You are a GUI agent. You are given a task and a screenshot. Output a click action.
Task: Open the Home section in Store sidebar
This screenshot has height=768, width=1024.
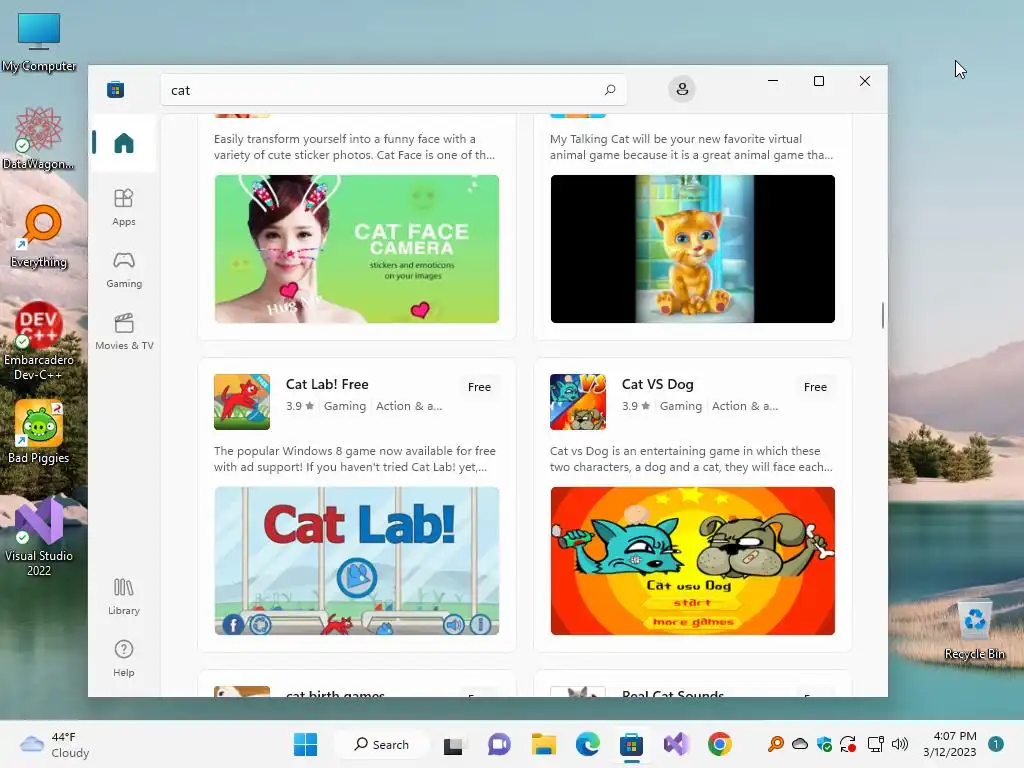tap(123, 142)
